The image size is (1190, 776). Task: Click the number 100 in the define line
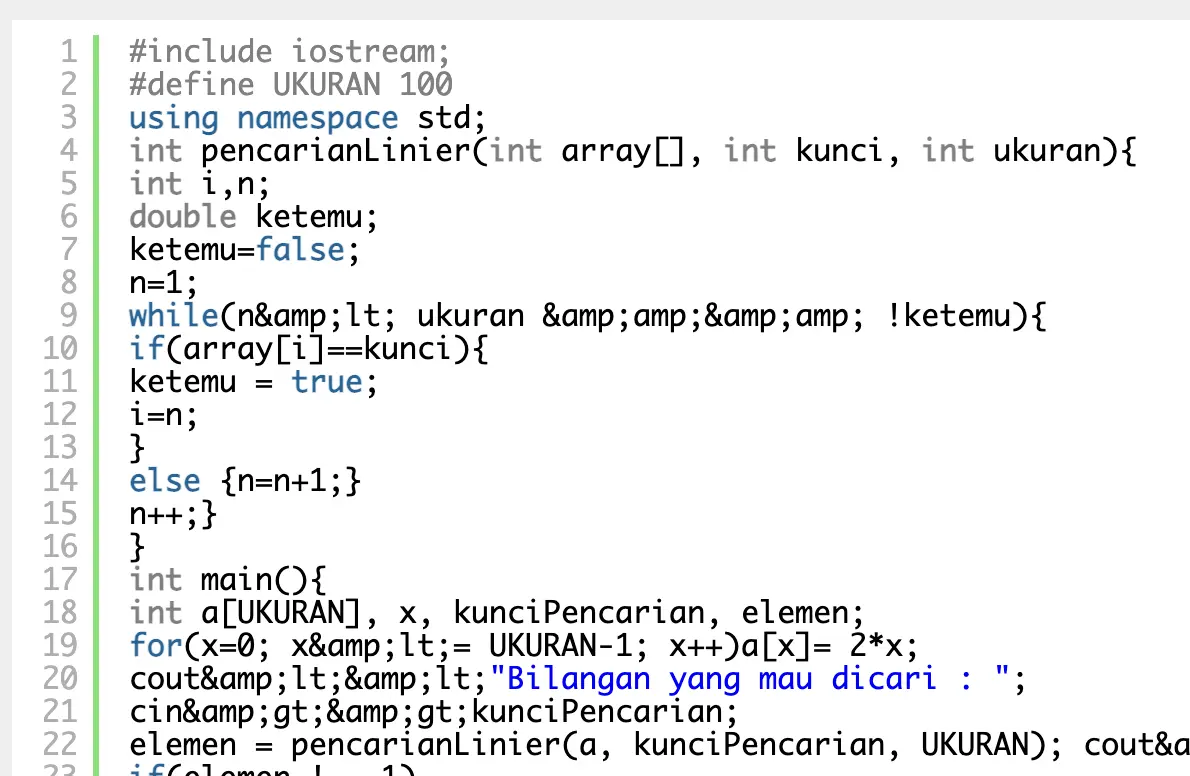coord(427,84)
